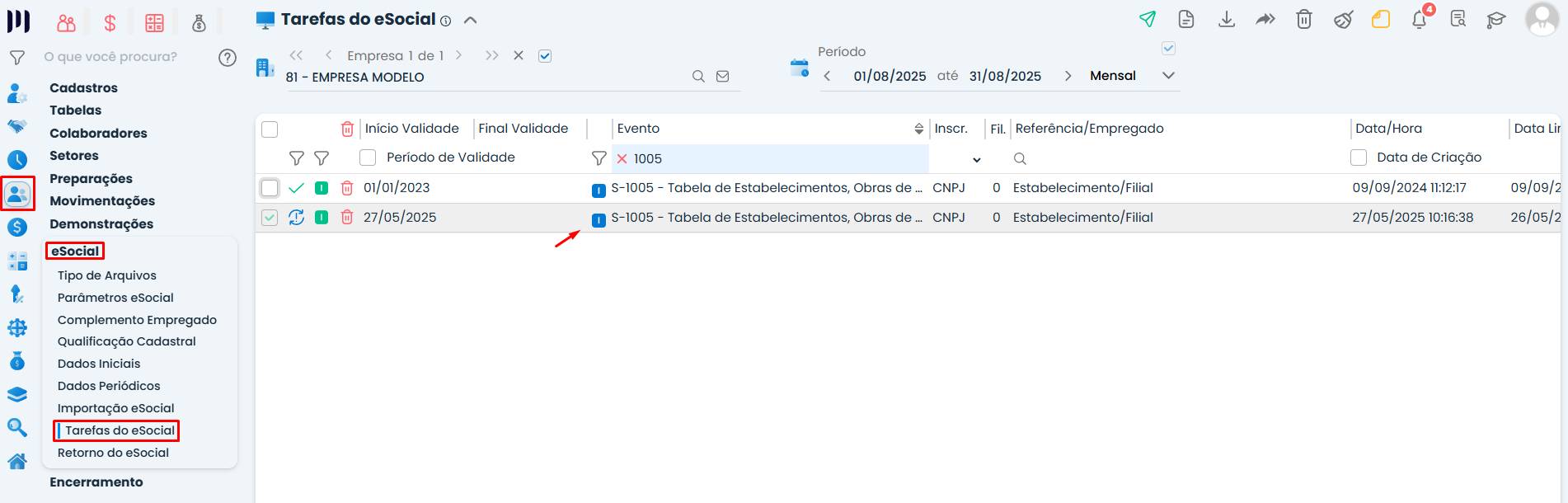This screenshot has height=503, width=1568.
Task: Enable the Data de Criação checkbox
Action: pos(1359,157)
